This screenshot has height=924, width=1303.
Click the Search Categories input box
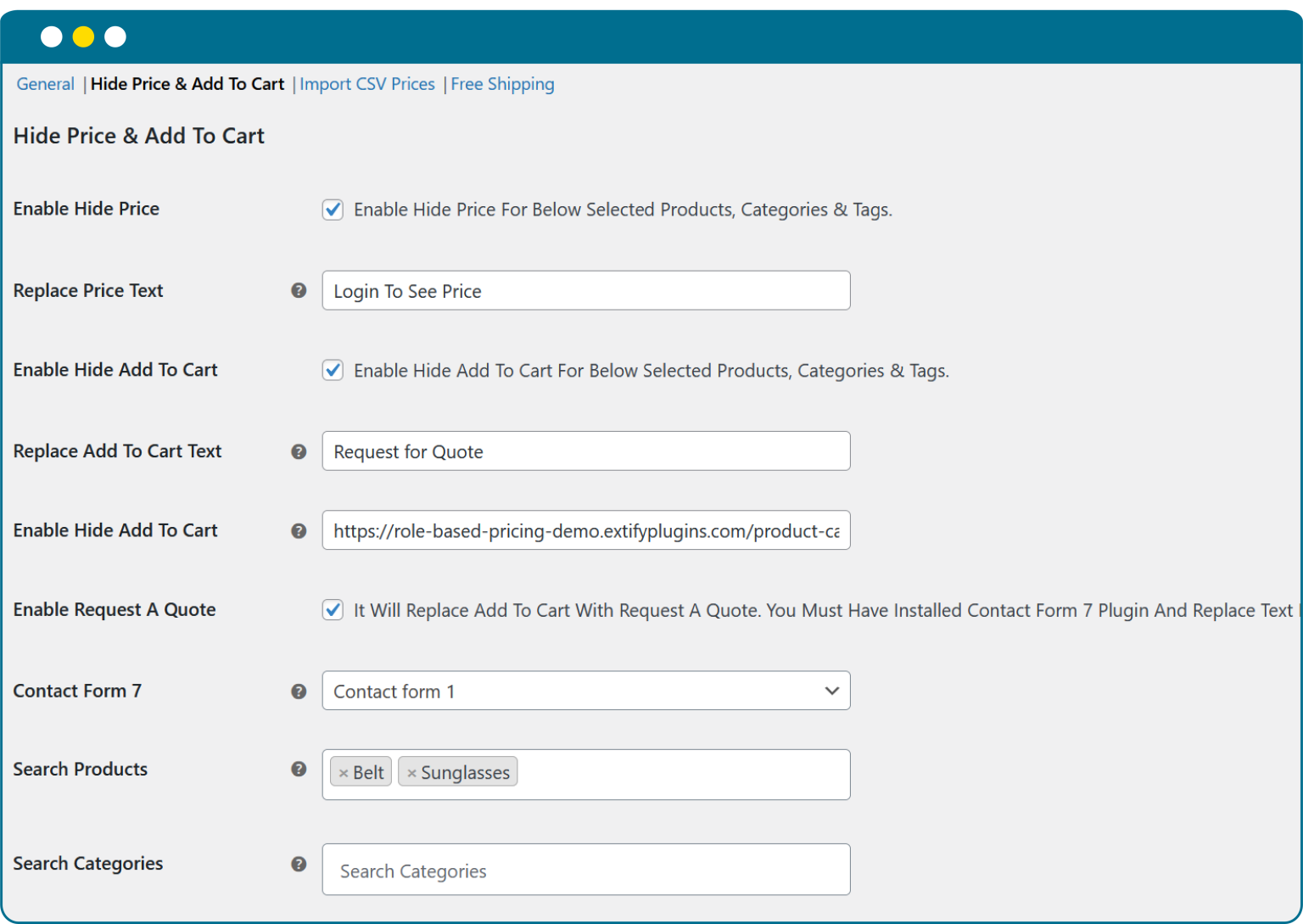pyautogui.click(x=585, y=870)
